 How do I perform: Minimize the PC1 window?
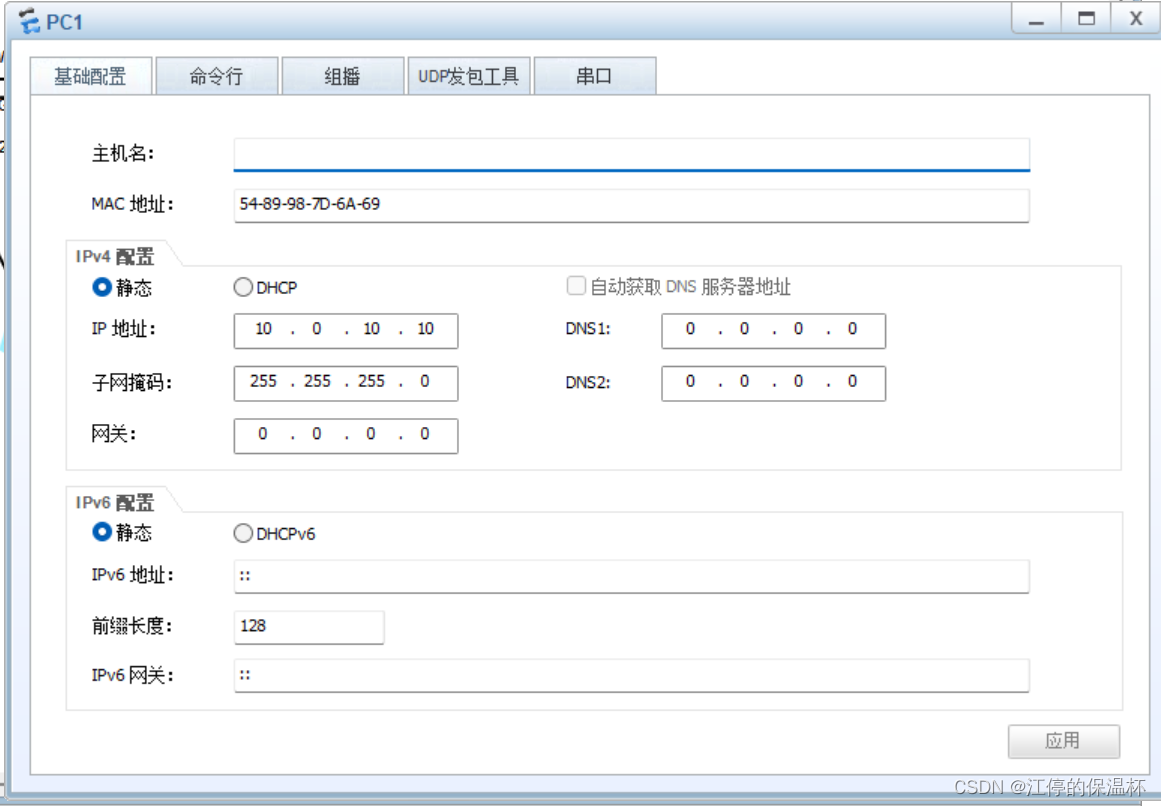click(1037, 19)
